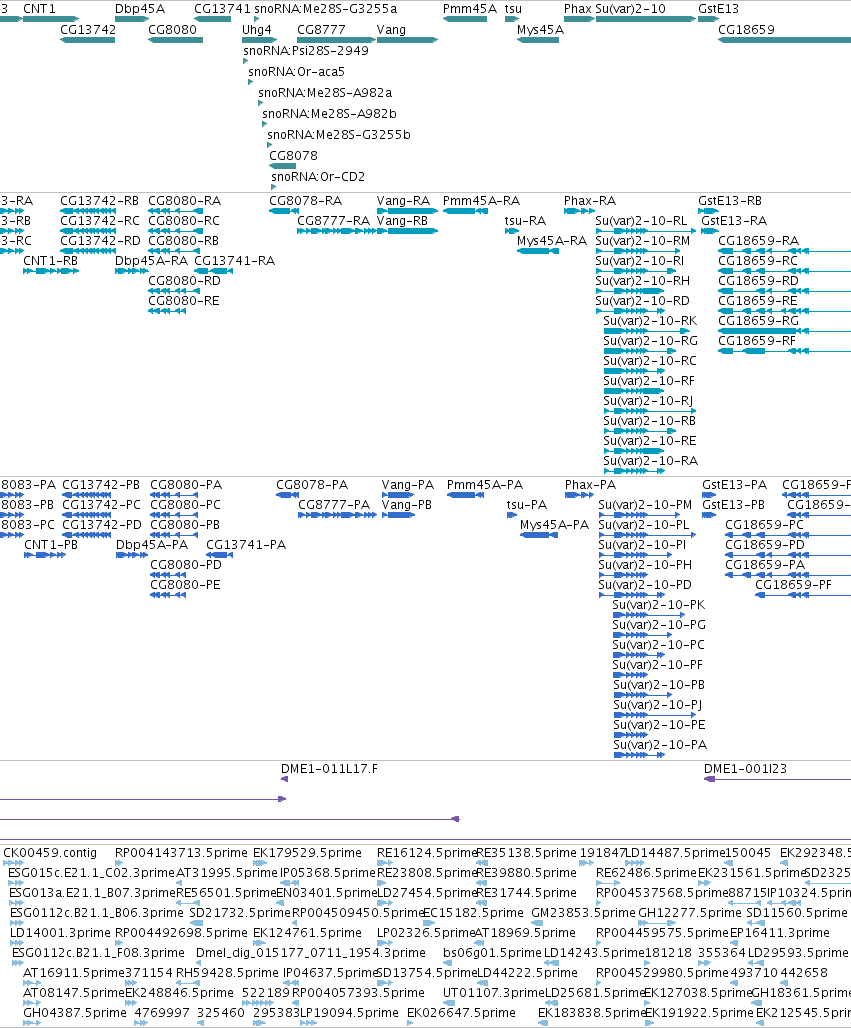Select the UT01107.3prime EST label

tap(494, 993)
